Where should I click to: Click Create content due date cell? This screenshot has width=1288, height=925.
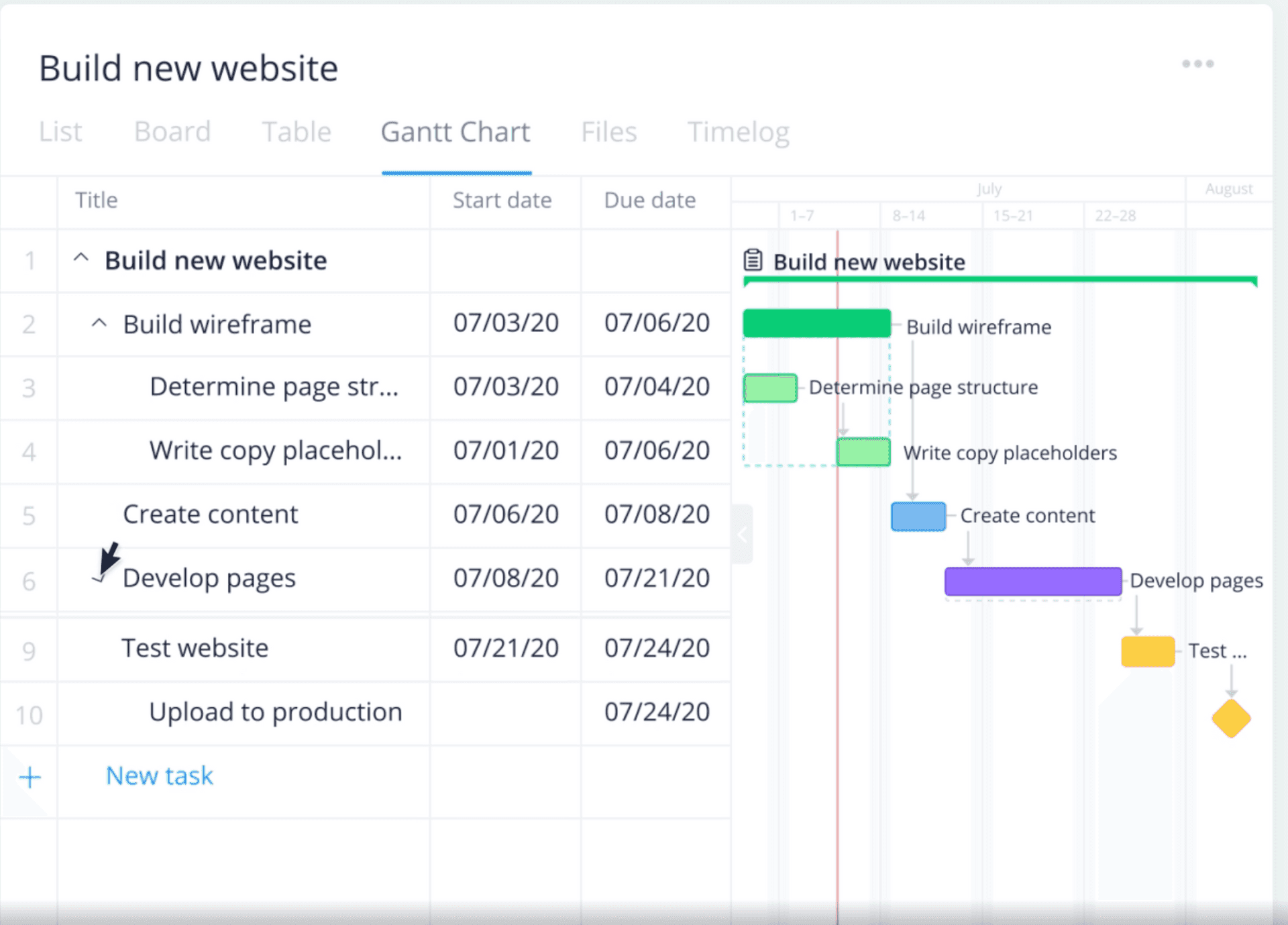click(656, 514)
